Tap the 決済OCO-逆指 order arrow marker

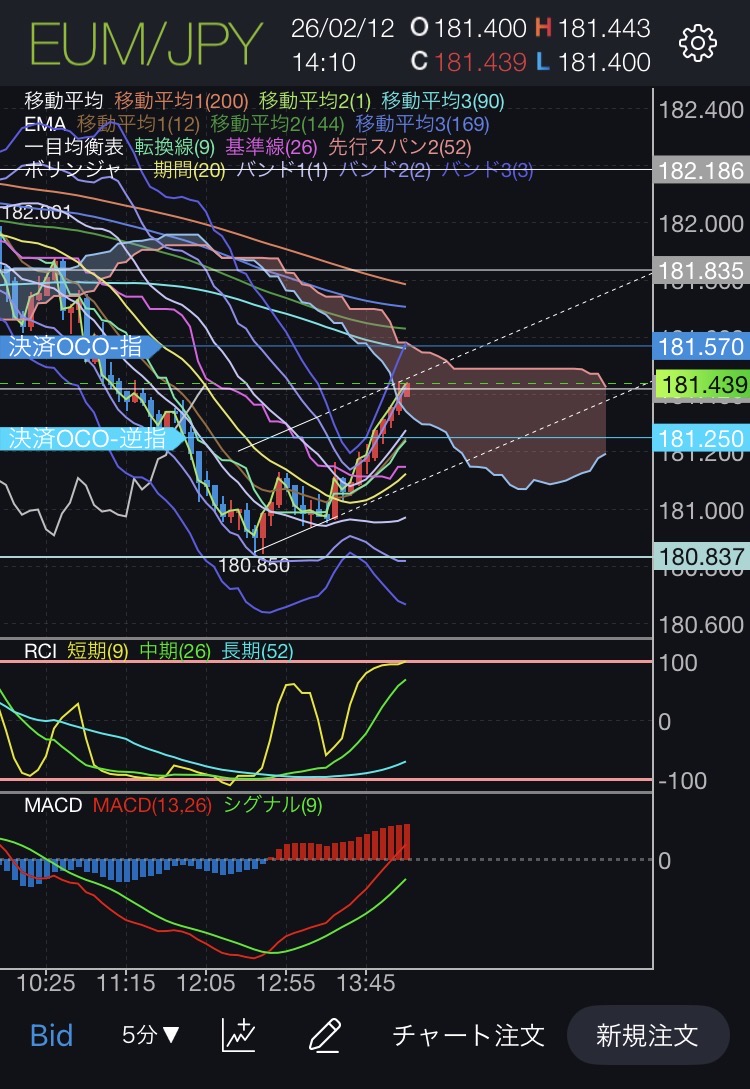tap(92, 438)
